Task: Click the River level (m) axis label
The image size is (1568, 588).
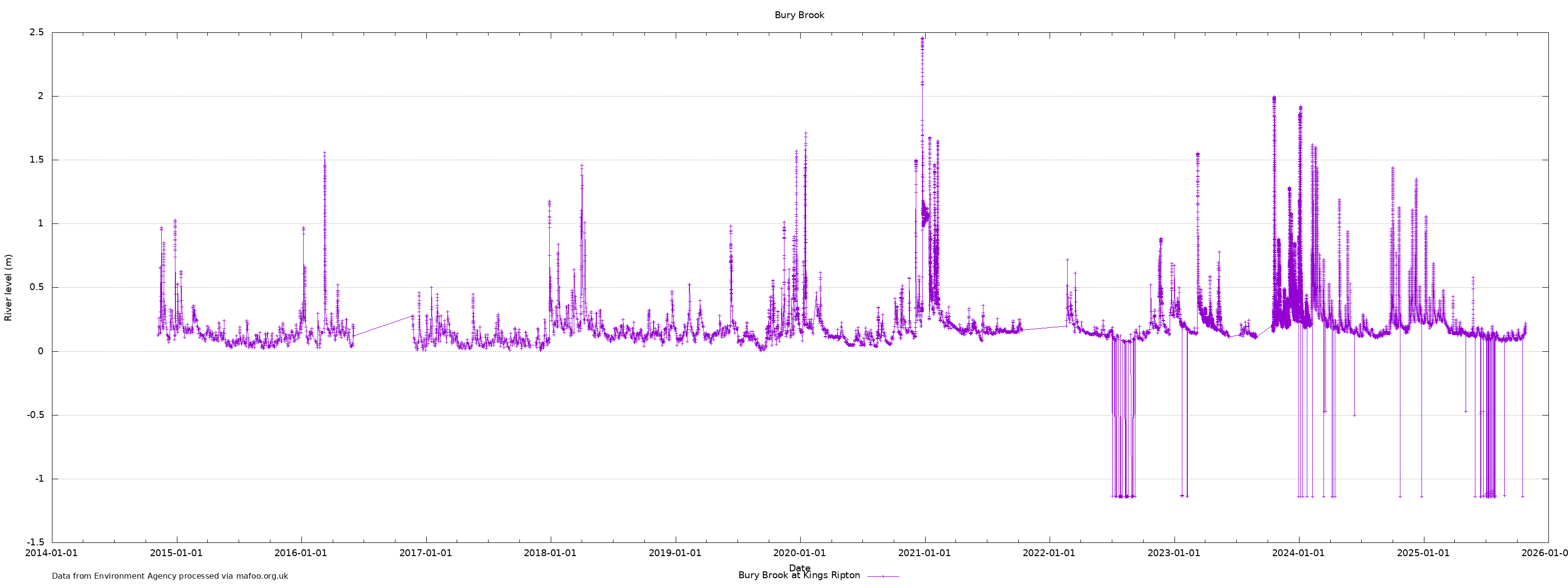Action: (8, 287)
